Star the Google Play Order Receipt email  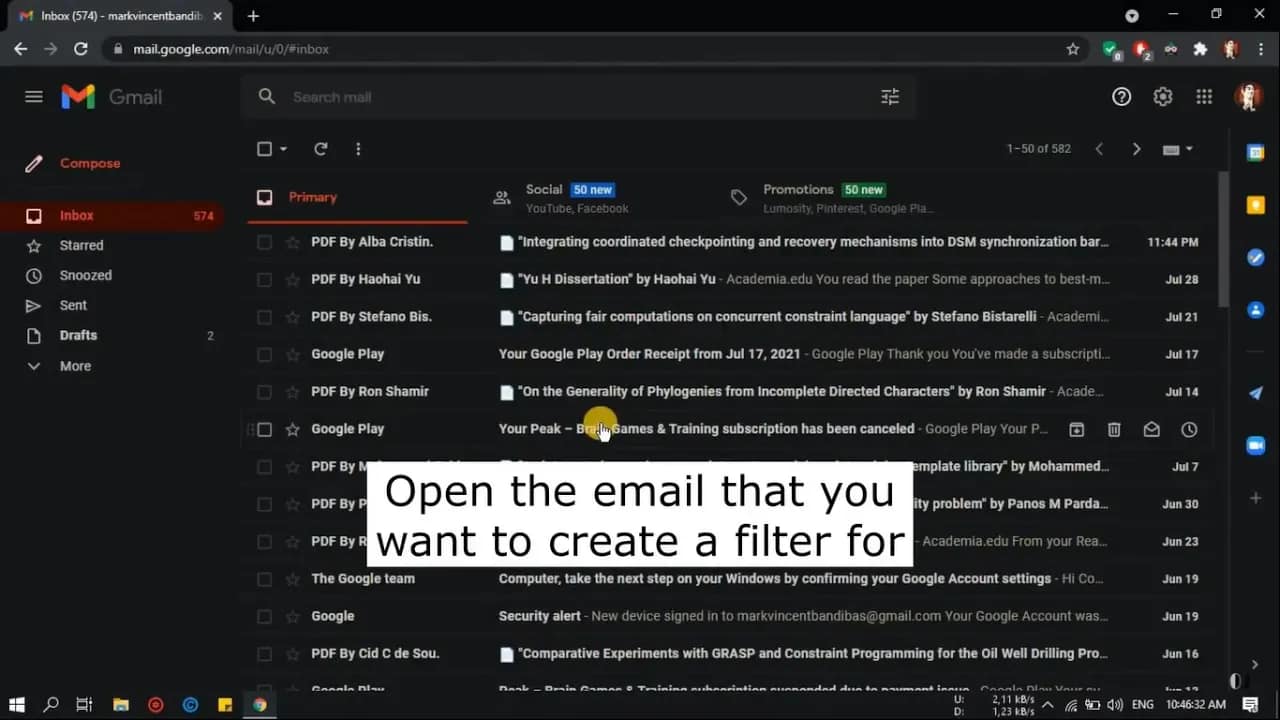292,354
